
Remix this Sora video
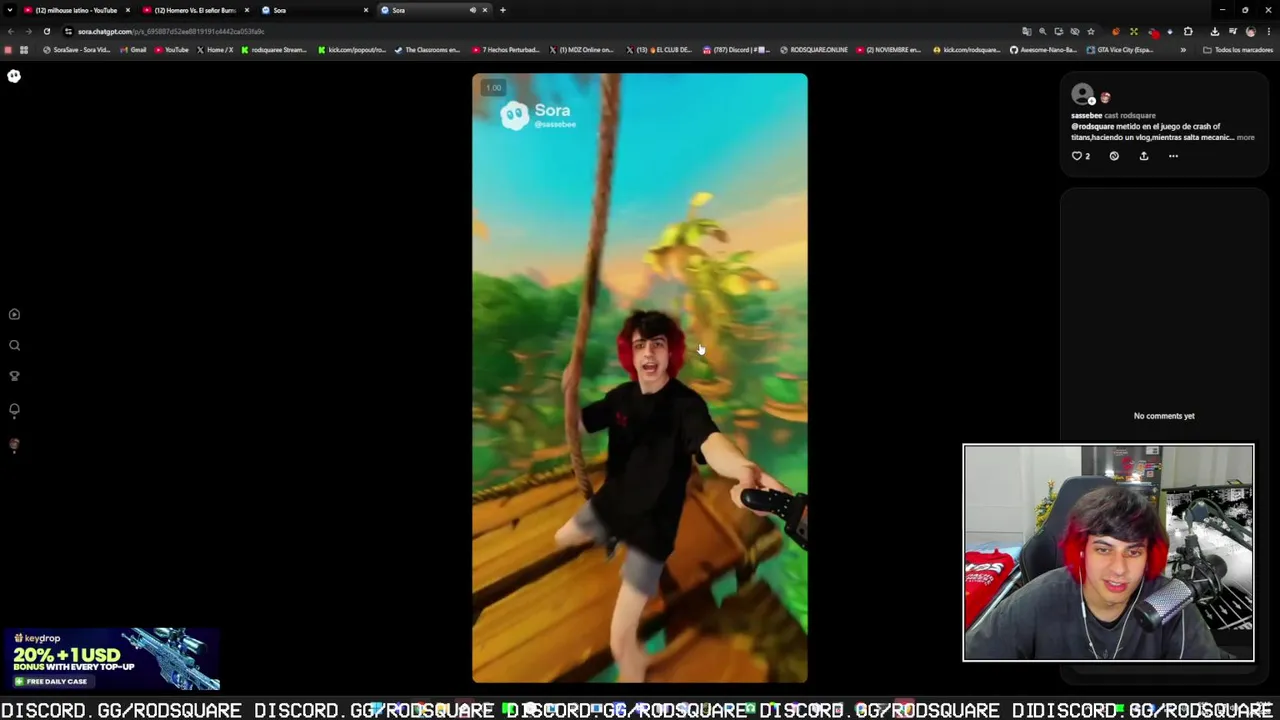tap(1114, 156)
